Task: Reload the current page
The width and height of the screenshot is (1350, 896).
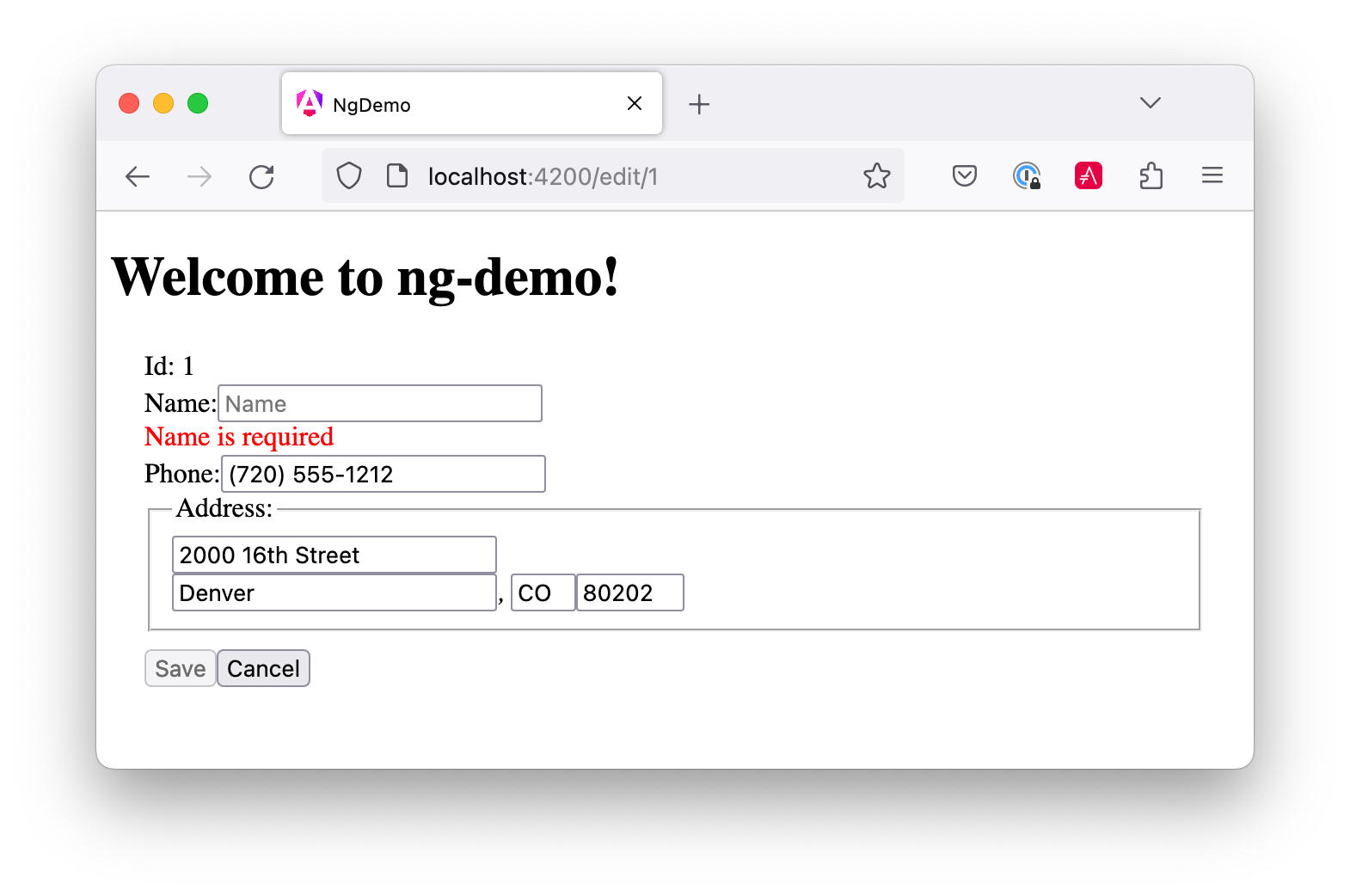Action: (261, 177)
